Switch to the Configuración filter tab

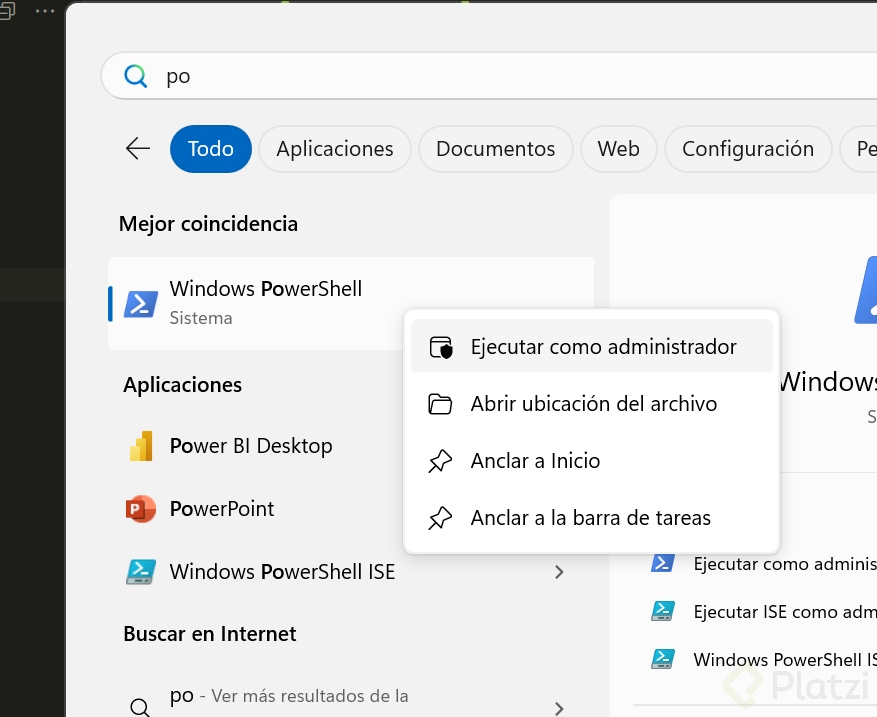pos(748,149)
